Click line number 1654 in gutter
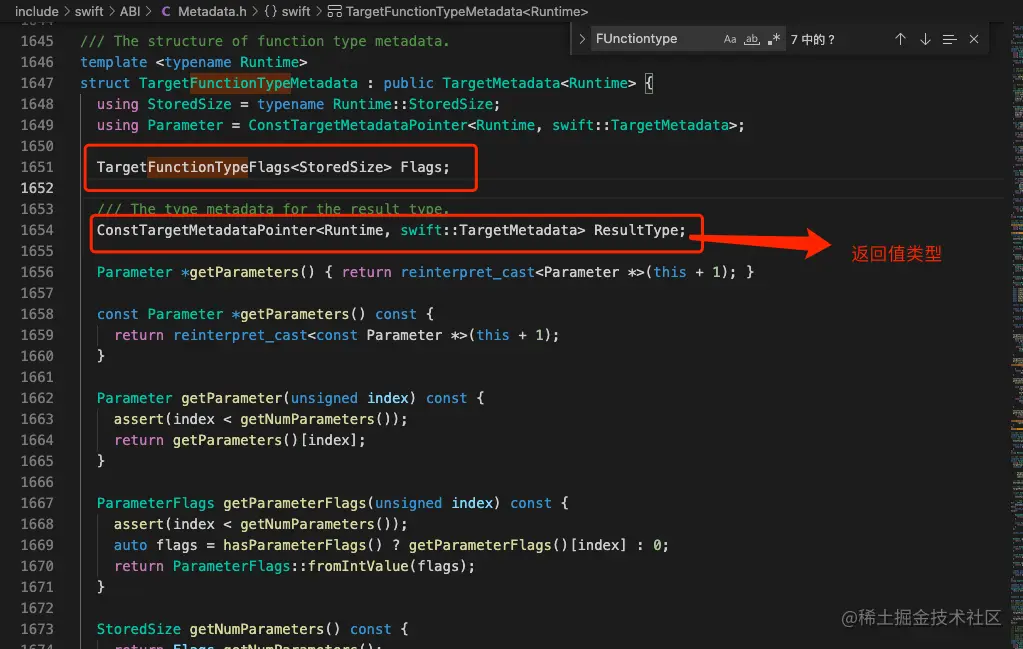Viewport: 1023px width, 649px height. 37,230
